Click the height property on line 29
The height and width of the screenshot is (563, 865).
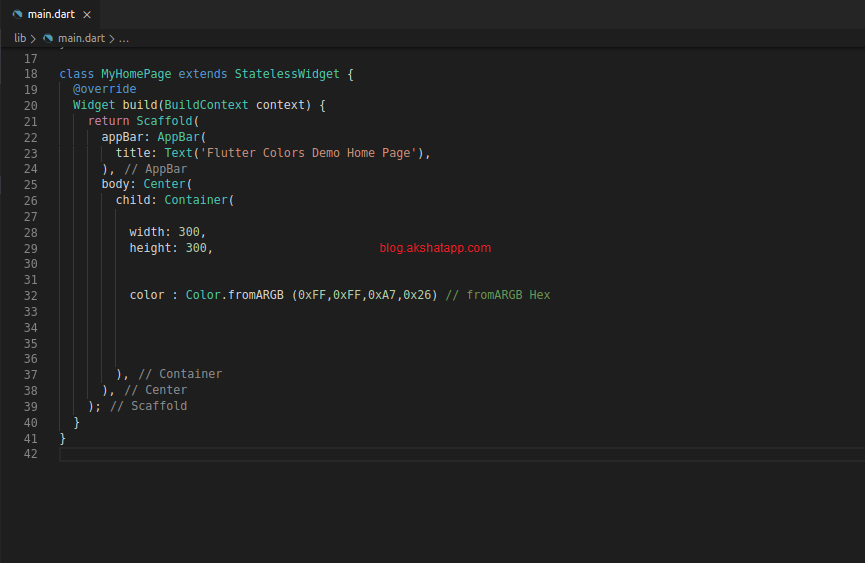(x=150, y=248)
